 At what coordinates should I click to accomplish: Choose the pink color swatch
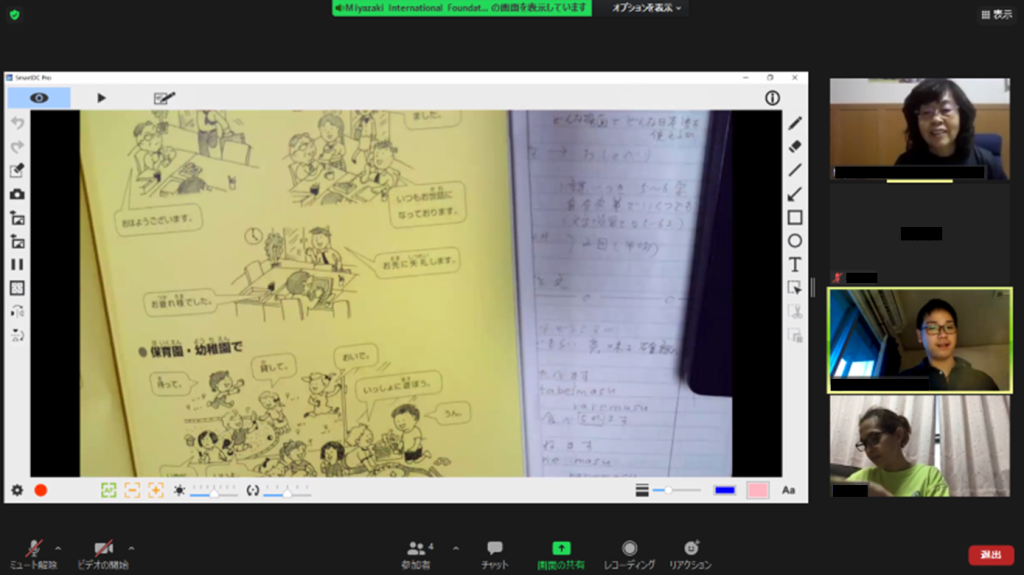click(x=758, y=490)
